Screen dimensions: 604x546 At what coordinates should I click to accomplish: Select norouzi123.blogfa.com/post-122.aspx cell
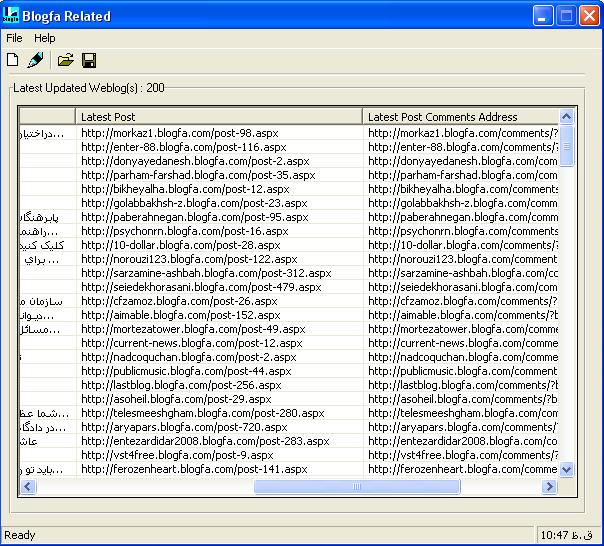tap(219, 259)
